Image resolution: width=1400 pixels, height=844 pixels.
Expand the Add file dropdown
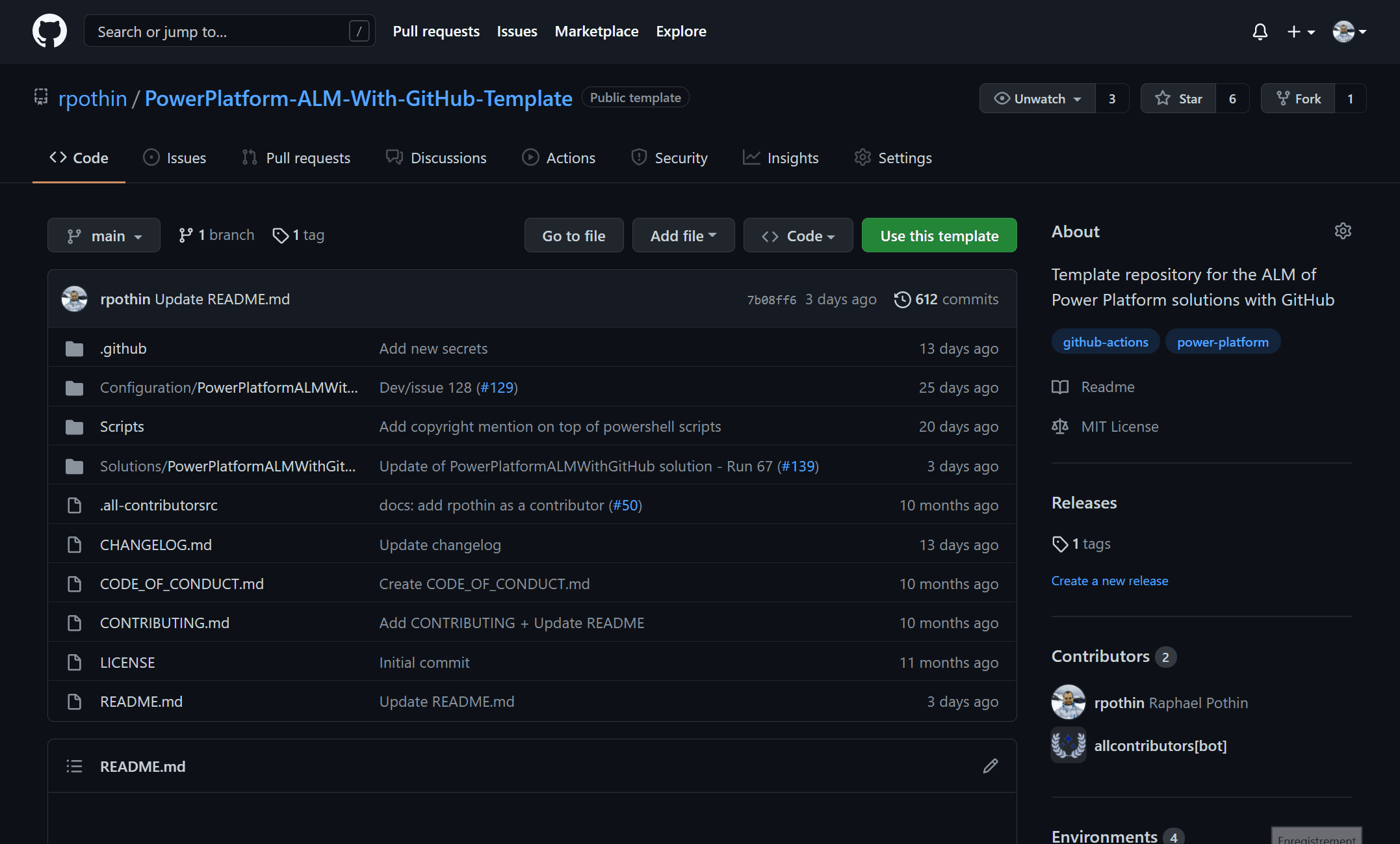coord(683,235)
